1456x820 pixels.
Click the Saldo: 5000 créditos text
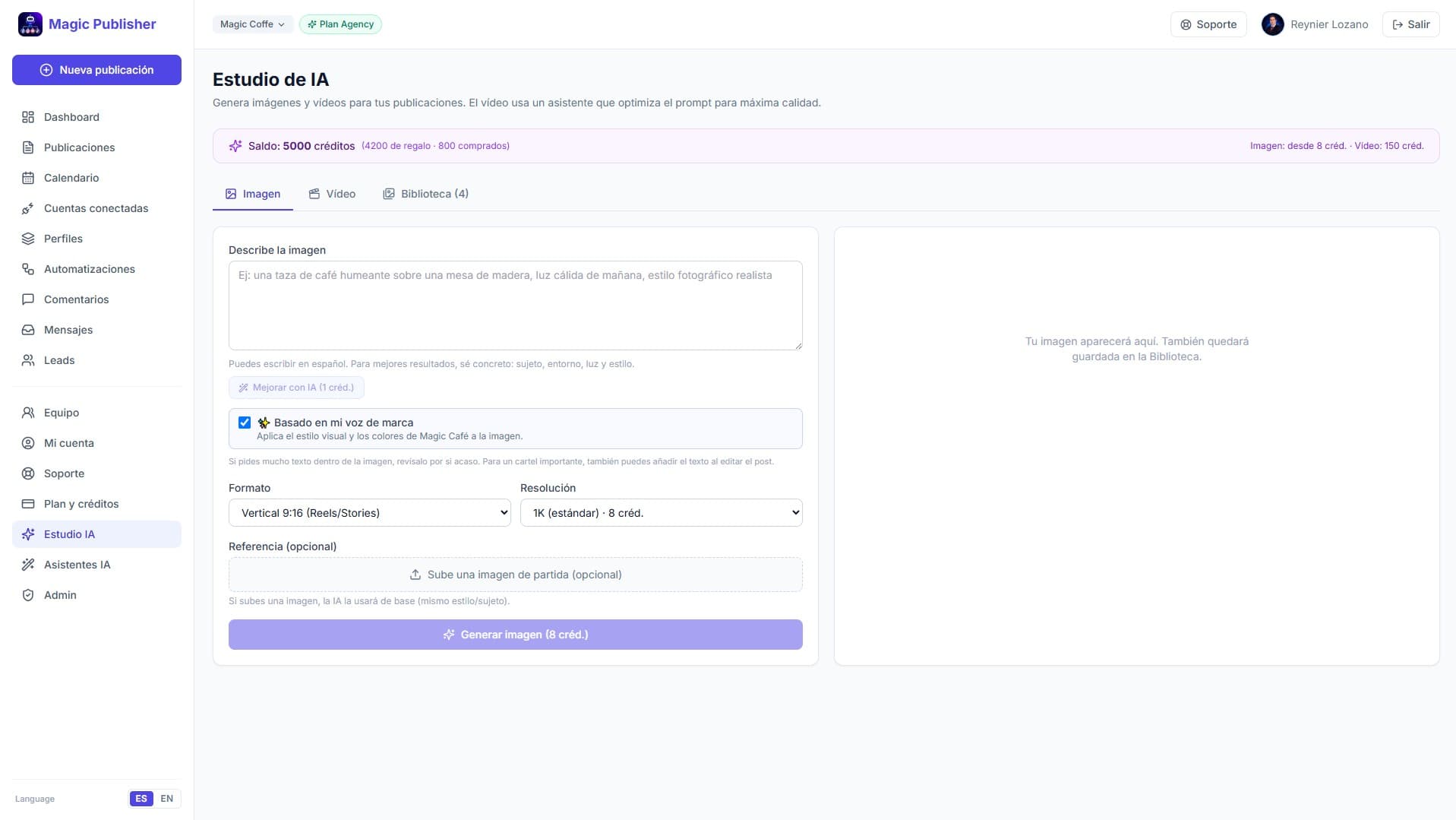point(302,146)
